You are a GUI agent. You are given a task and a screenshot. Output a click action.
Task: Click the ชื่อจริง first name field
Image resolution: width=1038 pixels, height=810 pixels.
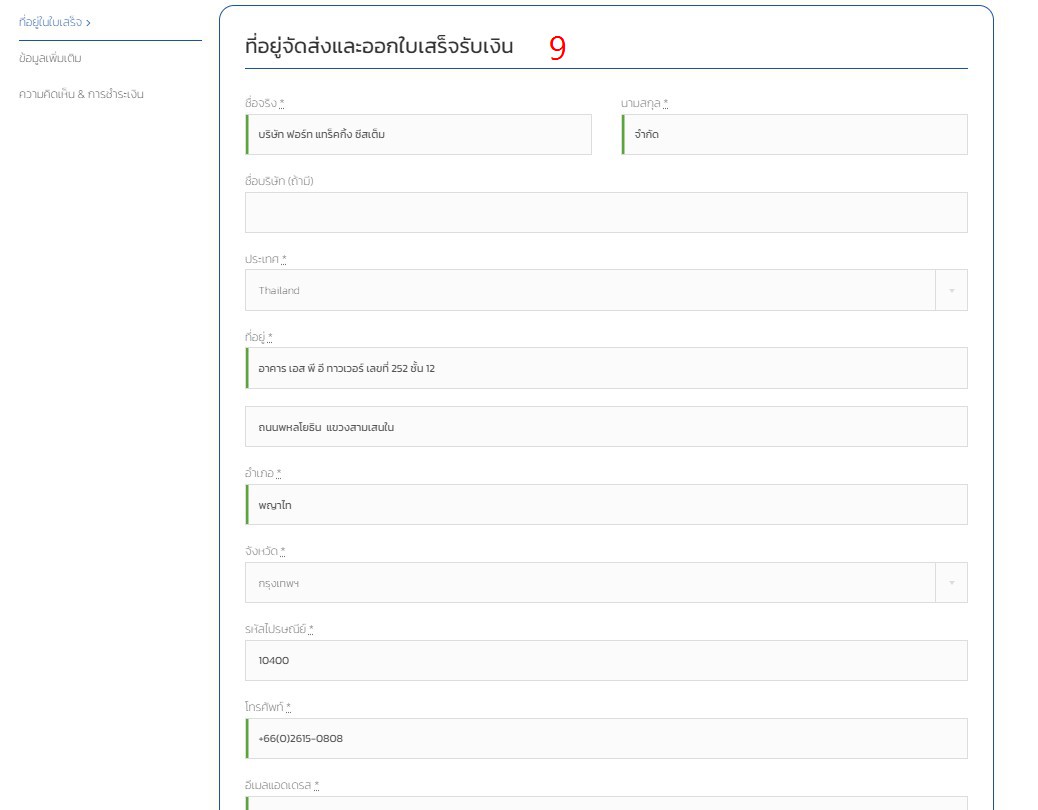(418, 134)
